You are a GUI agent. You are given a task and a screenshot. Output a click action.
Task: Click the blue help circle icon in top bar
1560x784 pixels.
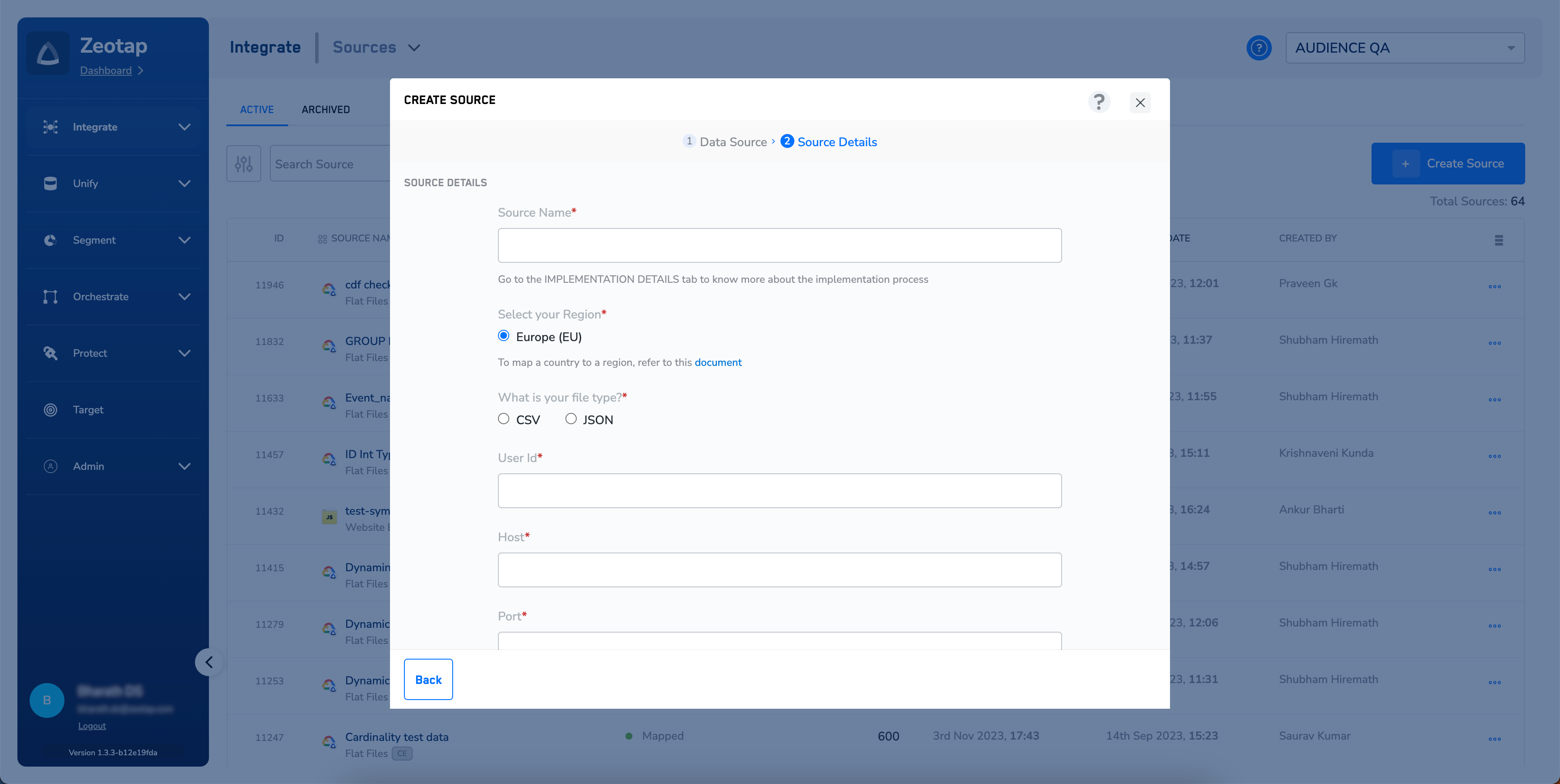pos(1258,48)
